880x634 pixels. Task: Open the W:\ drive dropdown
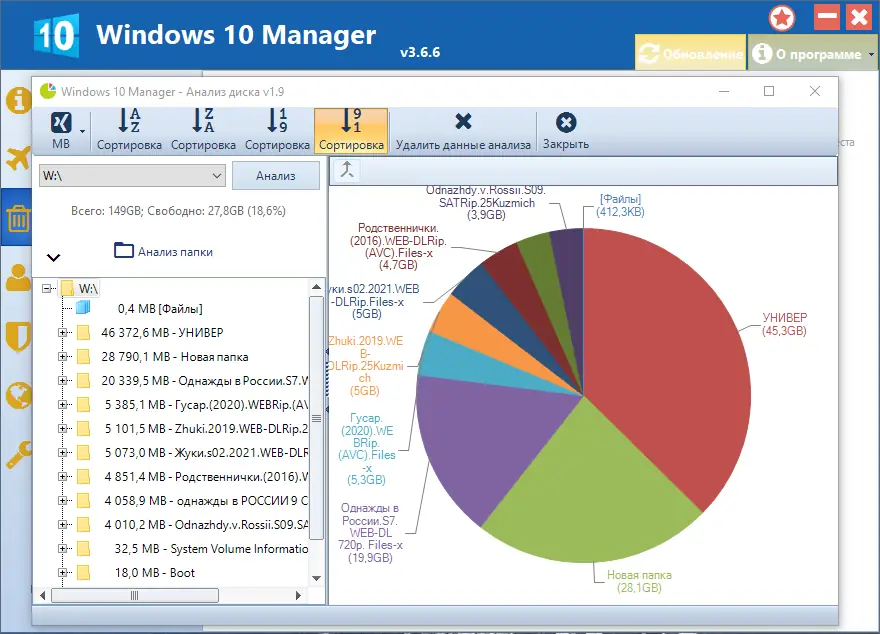pos(132,176)
